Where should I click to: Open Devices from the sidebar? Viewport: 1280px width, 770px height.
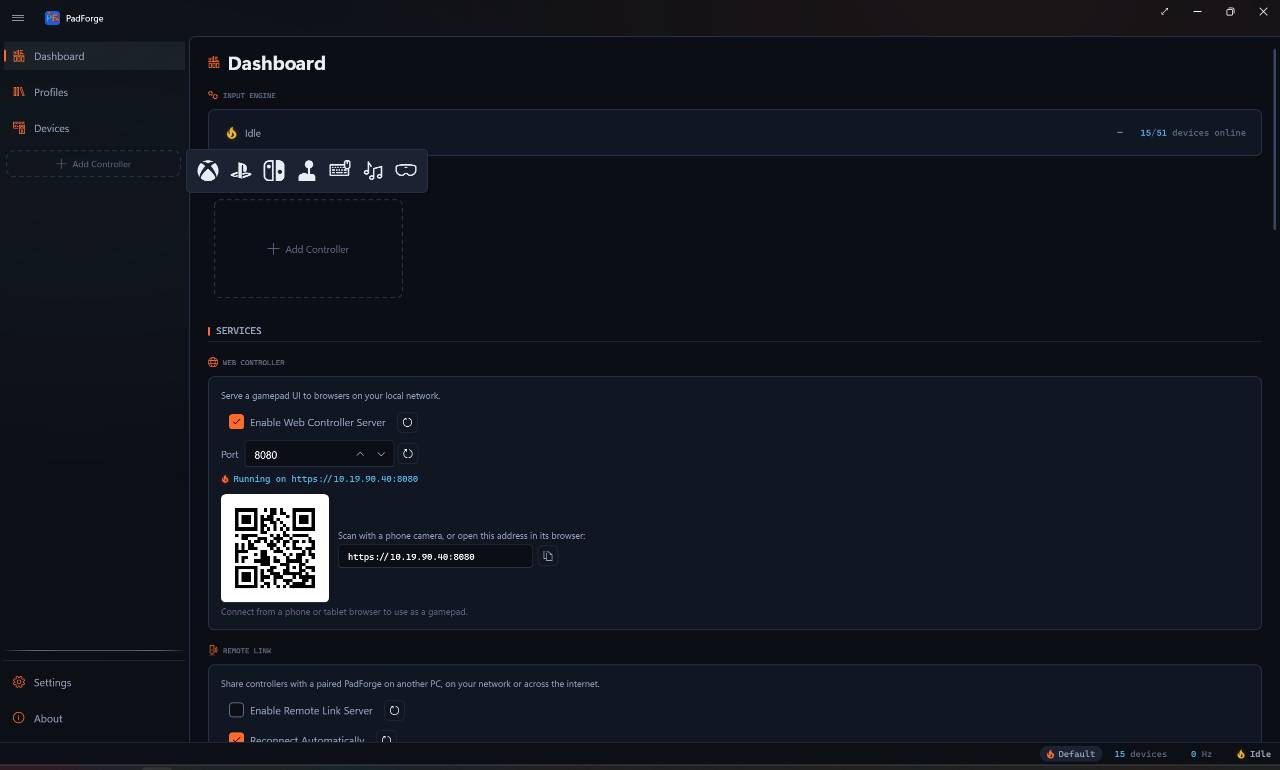[94, 128]
